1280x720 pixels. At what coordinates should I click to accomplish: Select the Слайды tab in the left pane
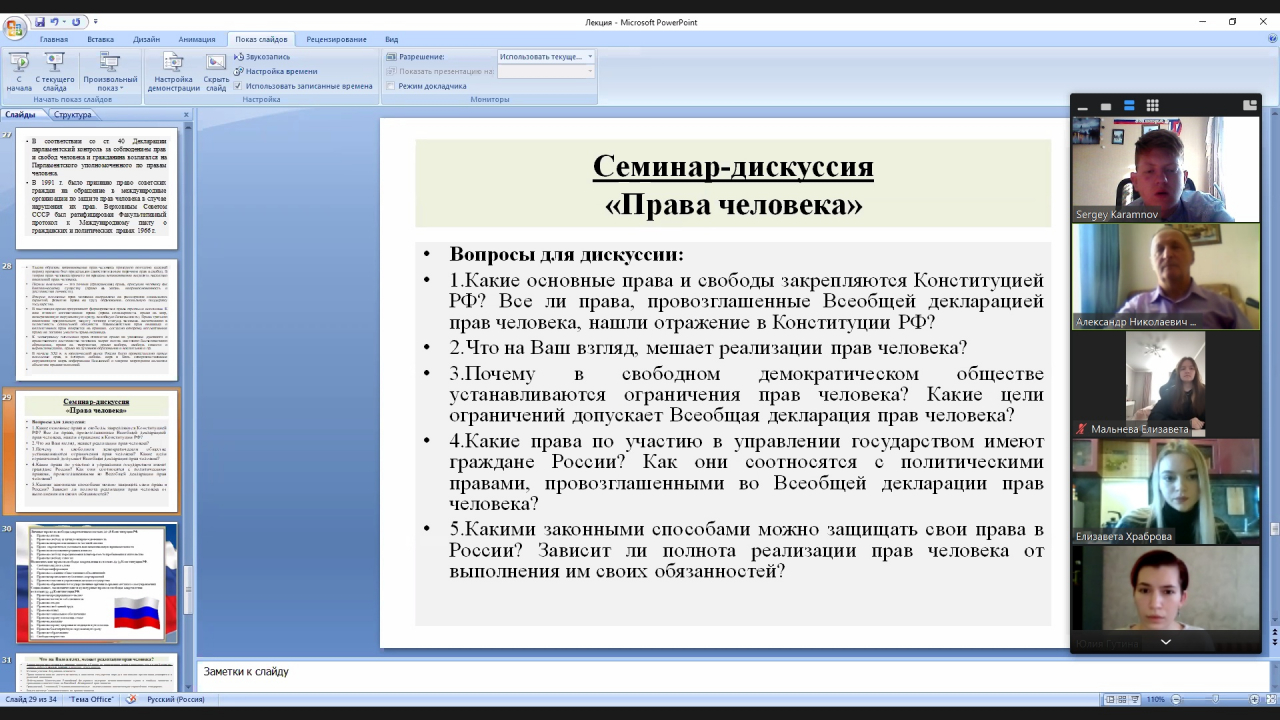click(x=20, y=114)
